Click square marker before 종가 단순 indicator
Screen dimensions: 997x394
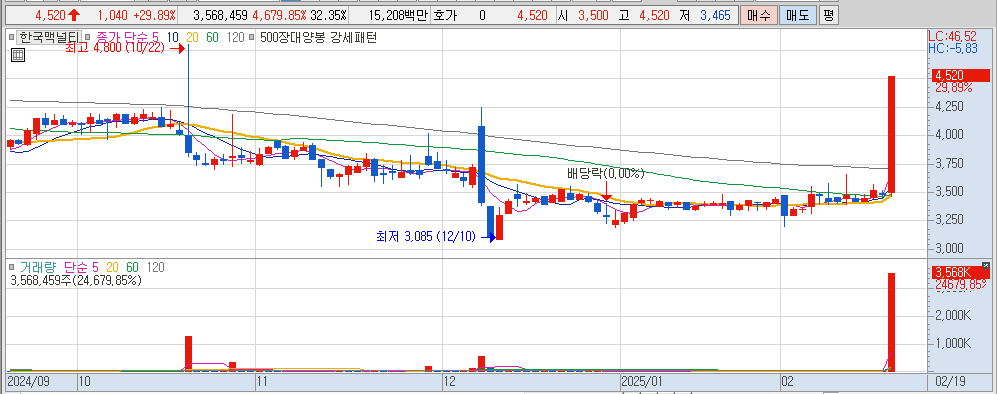point(88,38)
